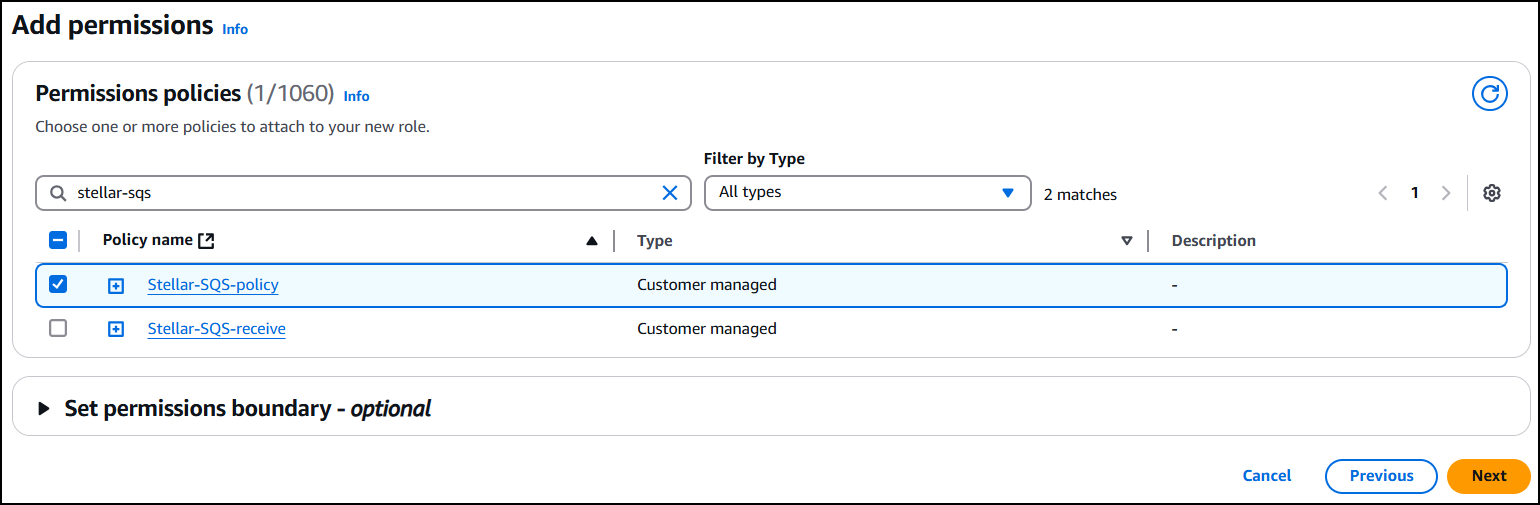The image size is (1540, 505).
Task: Expand Stellar-SQS-policy details plus icon
Action: click(116, 286)
